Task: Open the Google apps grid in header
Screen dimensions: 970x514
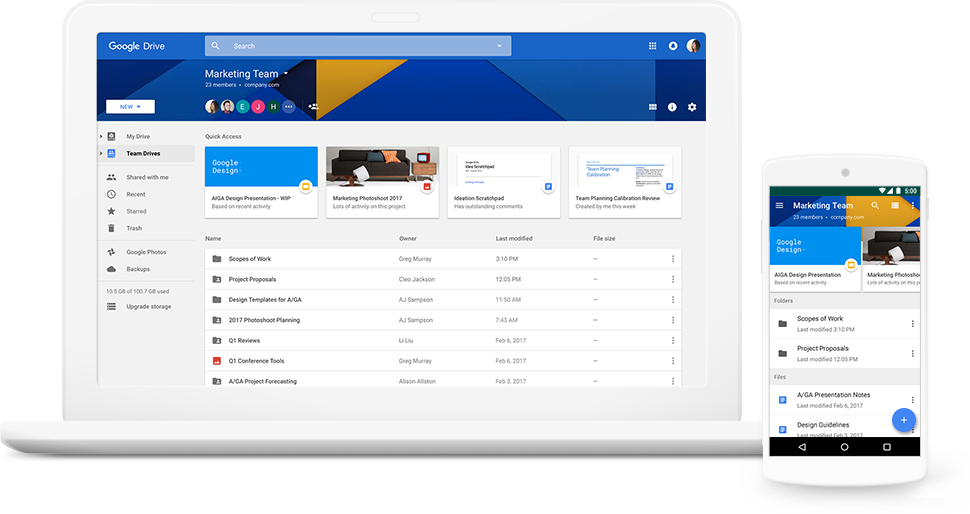Action: [x=652, y=46]
